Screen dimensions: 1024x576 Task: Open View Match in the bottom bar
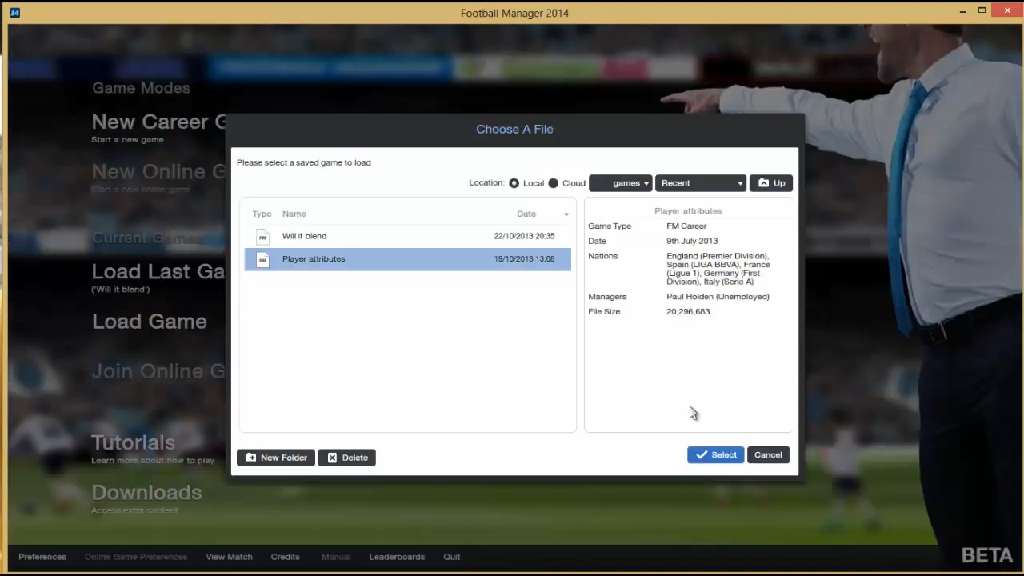click(x=229, y=557)
